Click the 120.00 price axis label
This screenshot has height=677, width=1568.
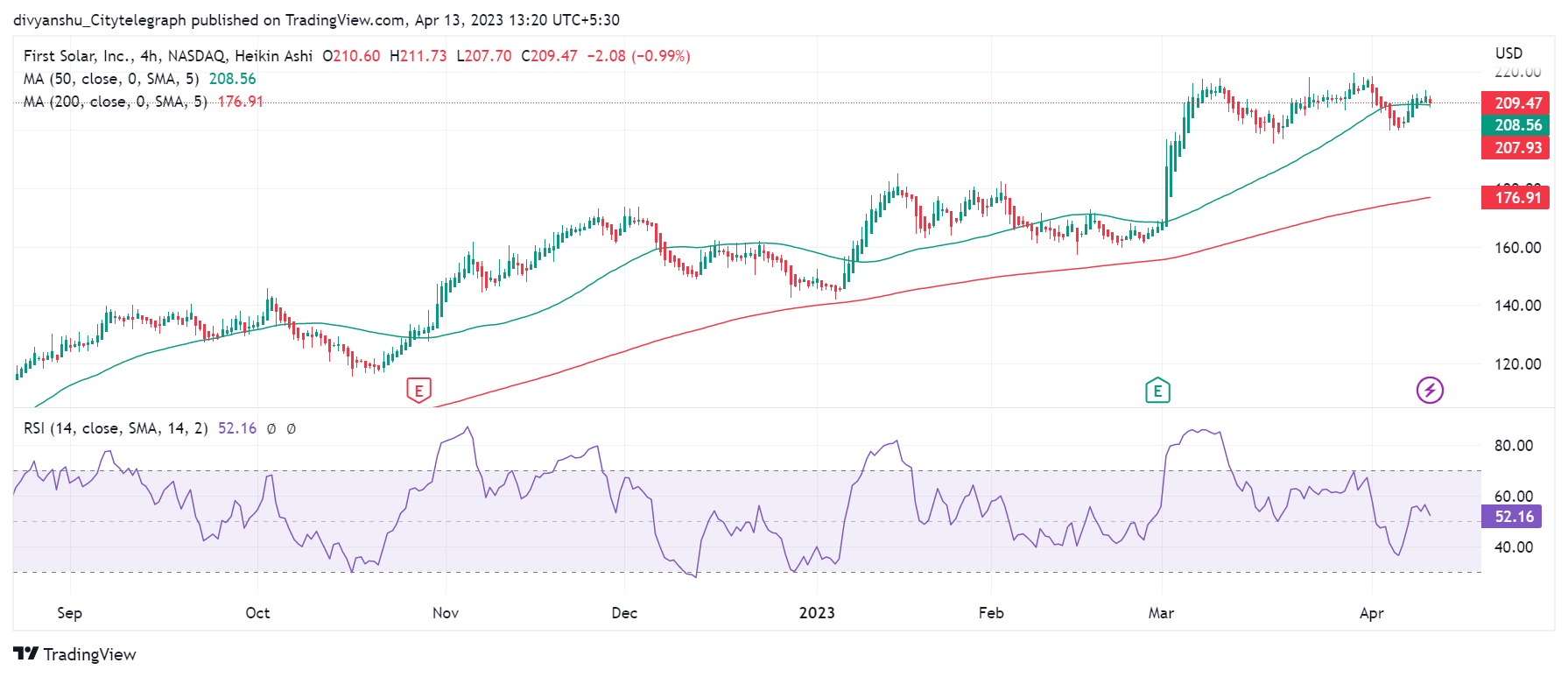click(1517, 364)
